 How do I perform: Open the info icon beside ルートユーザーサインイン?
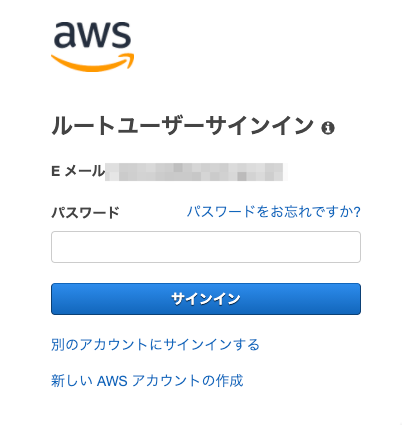pos(328,128)
